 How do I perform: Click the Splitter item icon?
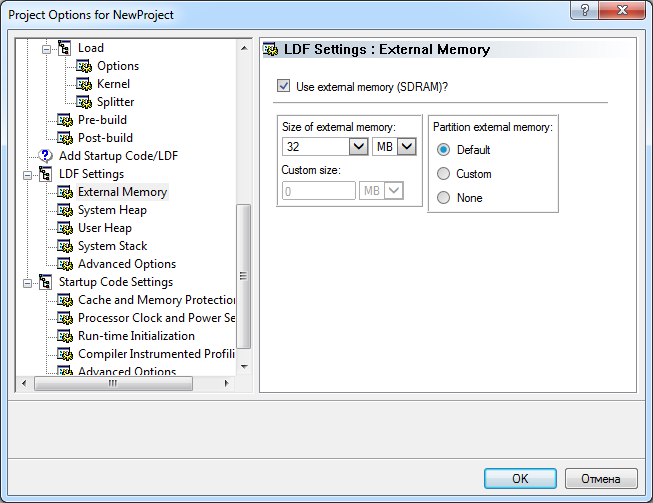[84, 102]
